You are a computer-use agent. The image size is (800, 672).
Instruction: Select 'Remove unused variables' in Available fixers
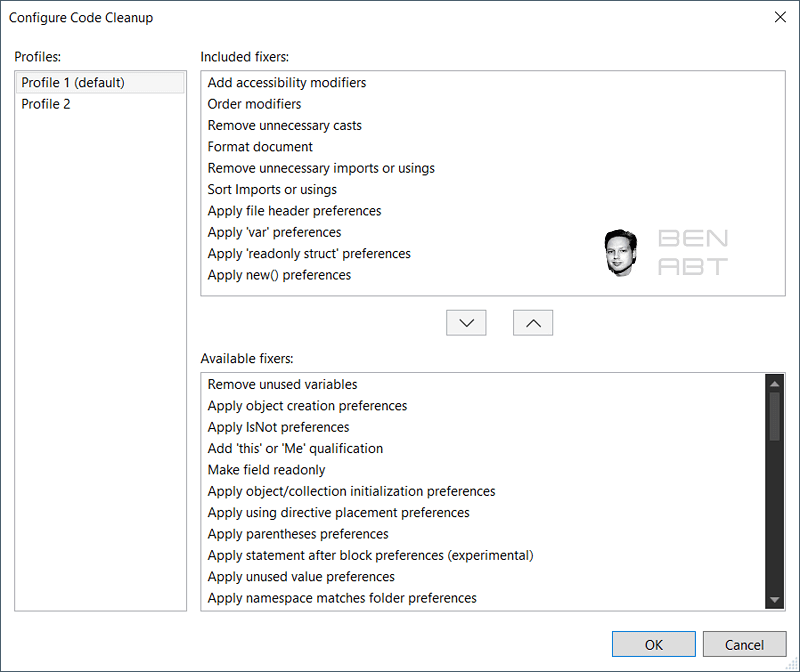pos(280,384)
